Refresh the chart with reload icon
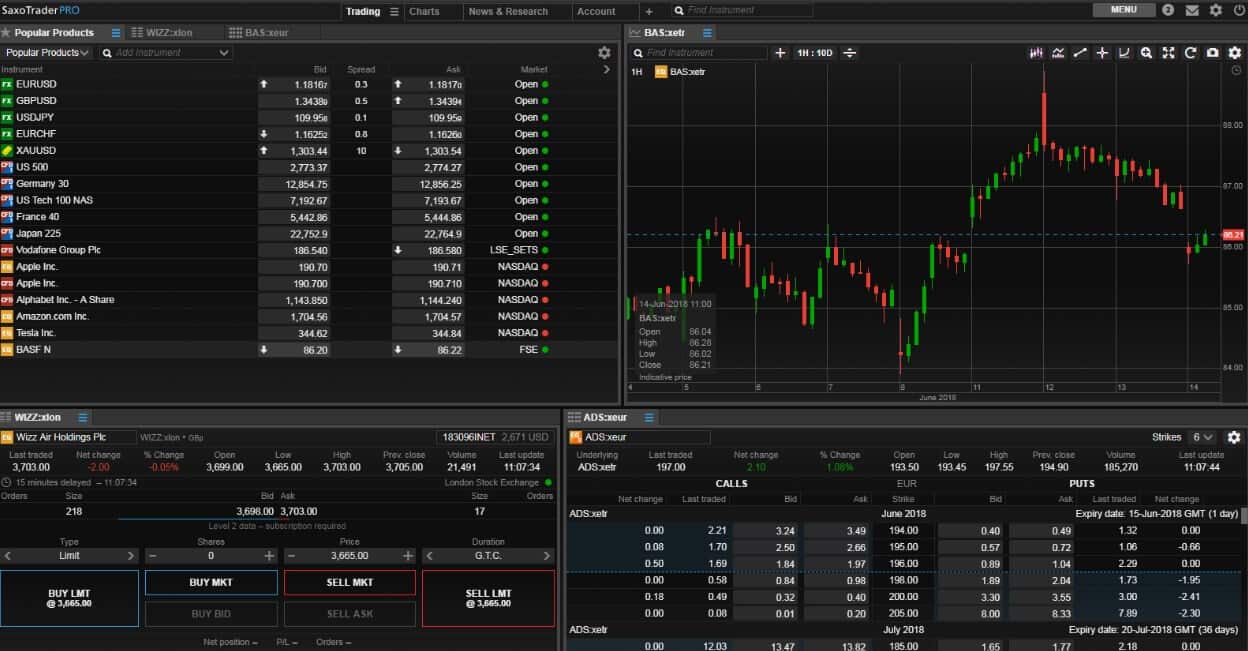1248x651 pixels. tap(1190, 53)
